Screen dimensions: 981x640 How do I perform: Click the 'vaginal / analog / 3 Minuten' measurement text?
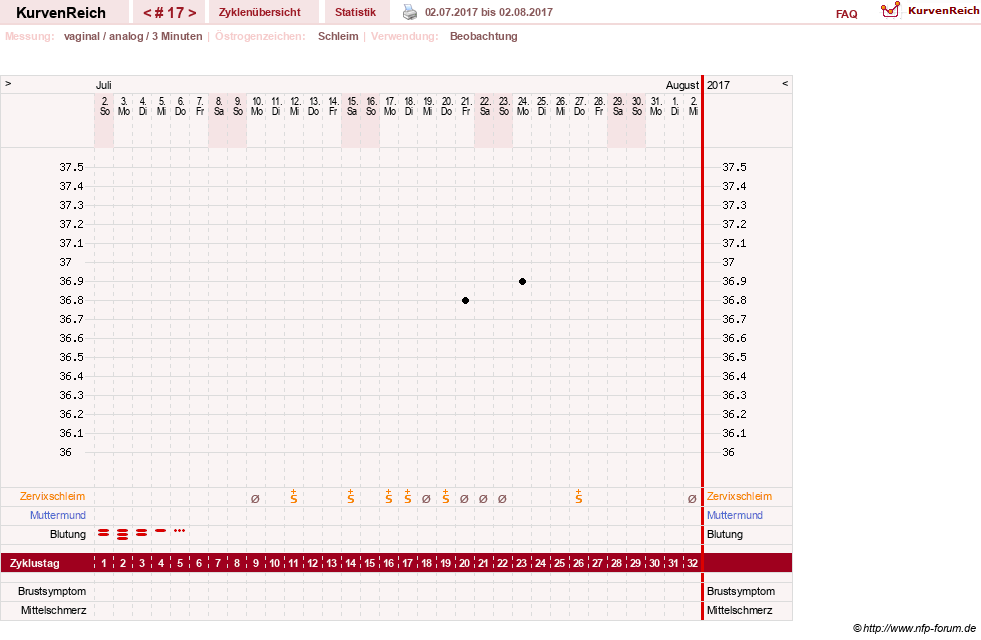coord(133,36)
